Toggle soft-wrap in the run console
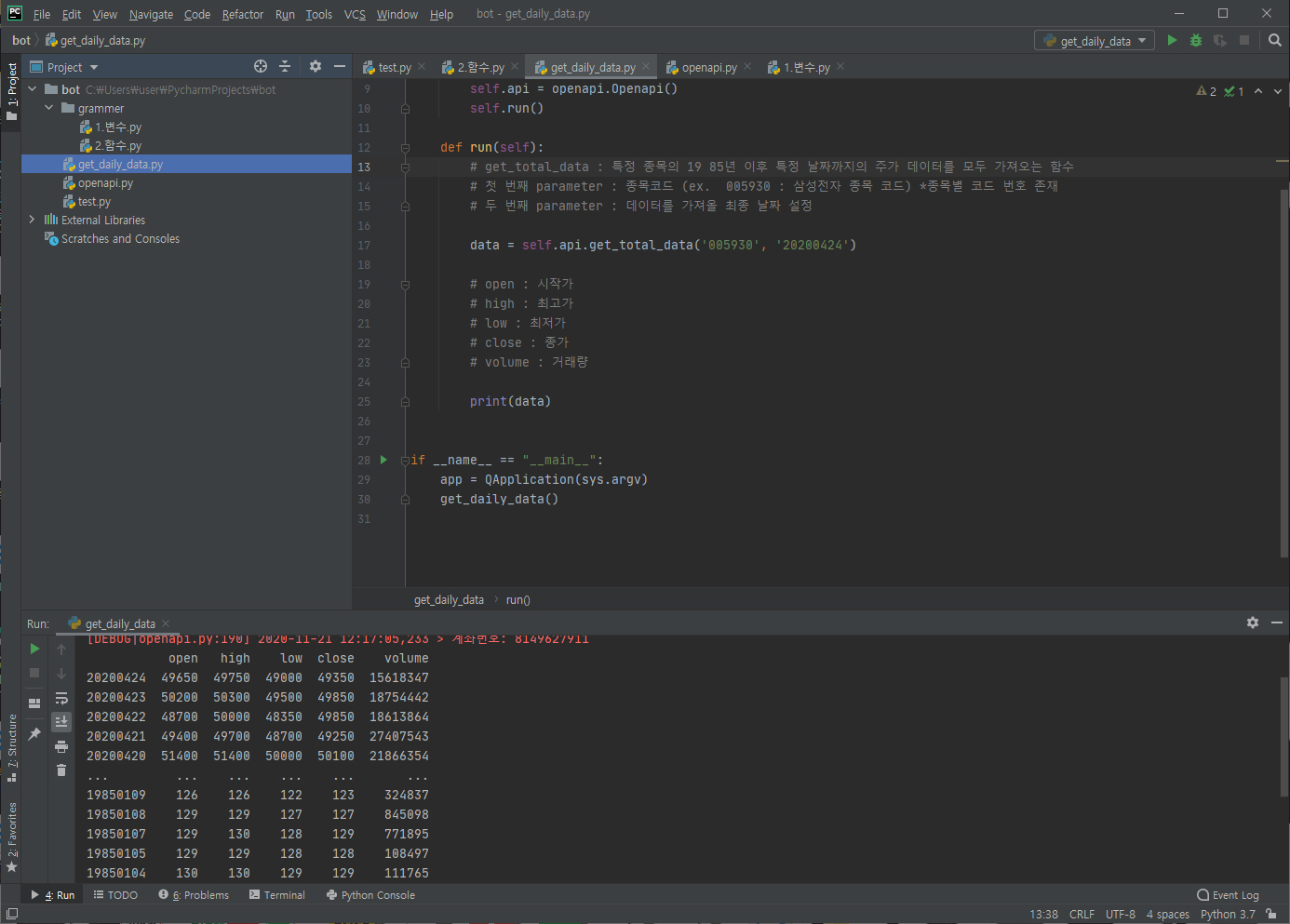The width and height of the screenshot is (1290, 924). pyautogui.click(x=61, y=698)
